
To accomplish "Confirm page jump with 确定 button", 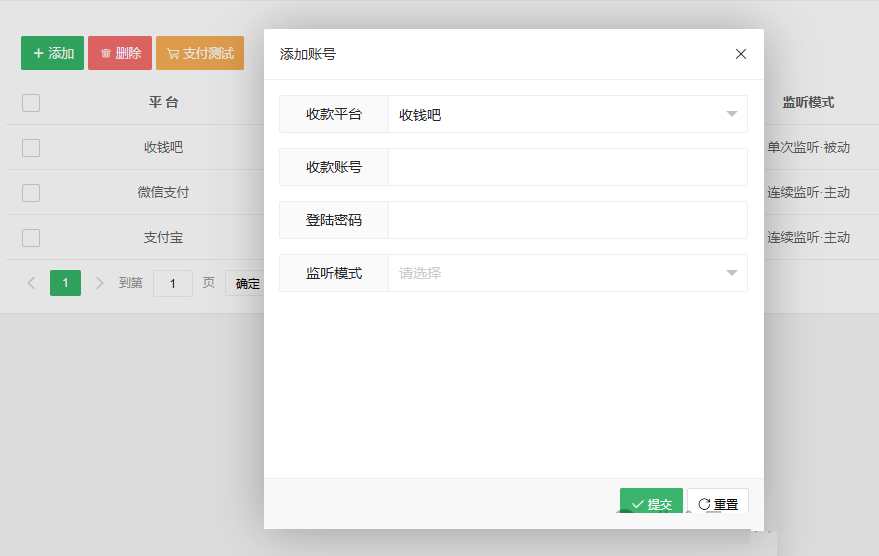I will point(245,284).
